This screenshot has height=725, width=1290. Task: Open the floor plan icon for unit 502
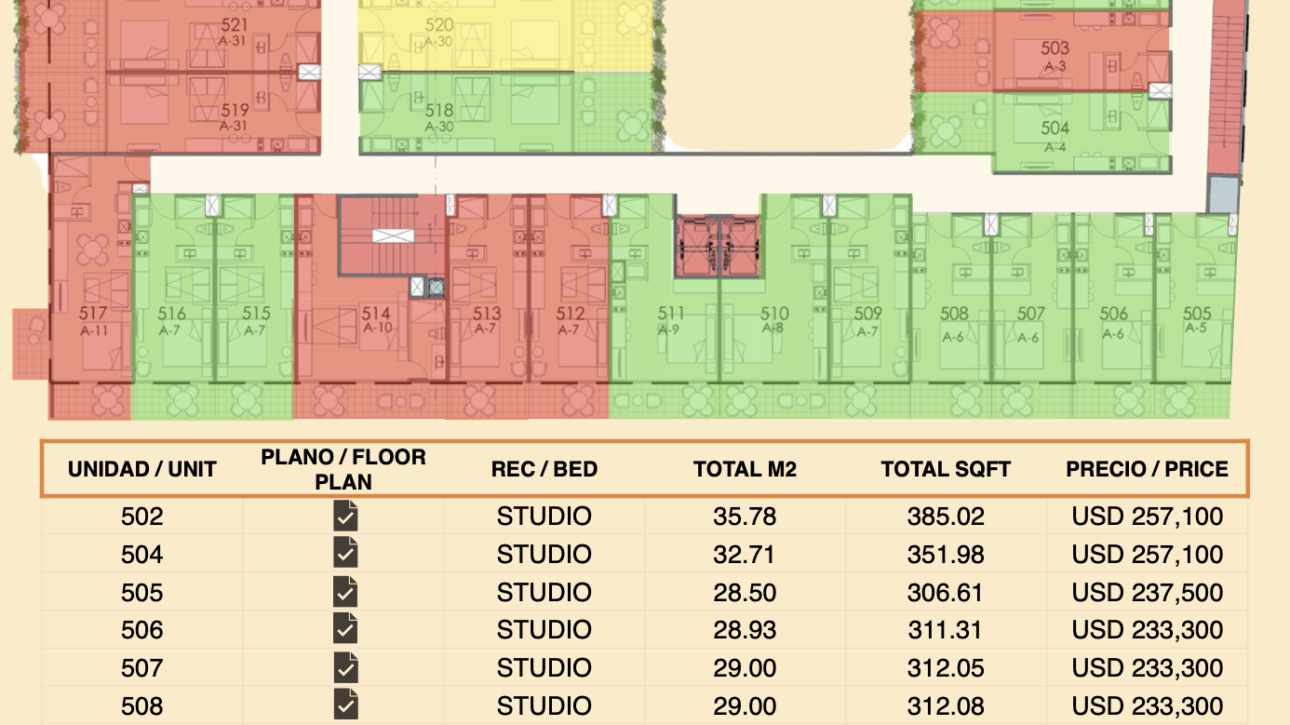(345, 516)
